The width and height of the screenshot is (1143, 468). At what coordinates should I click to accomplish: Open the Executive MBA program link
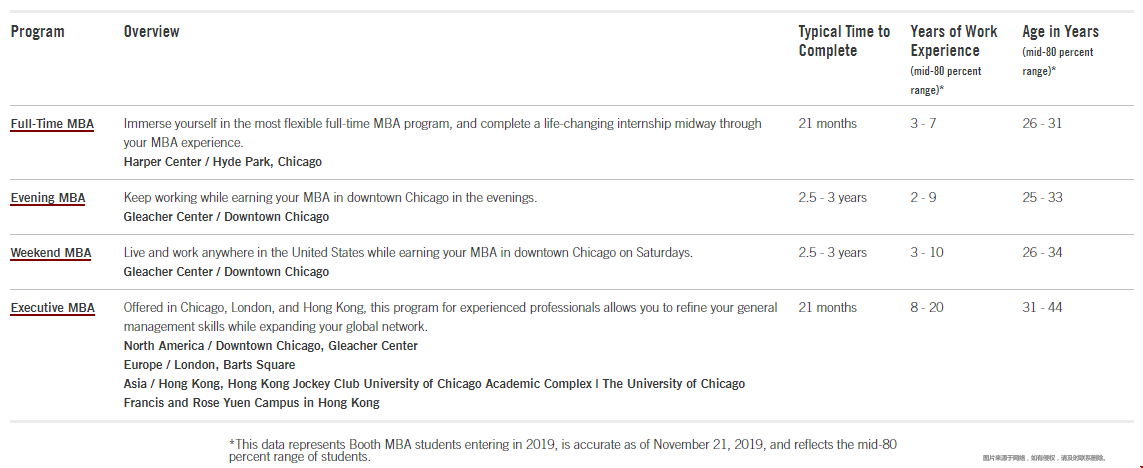(x=52, y=308)
